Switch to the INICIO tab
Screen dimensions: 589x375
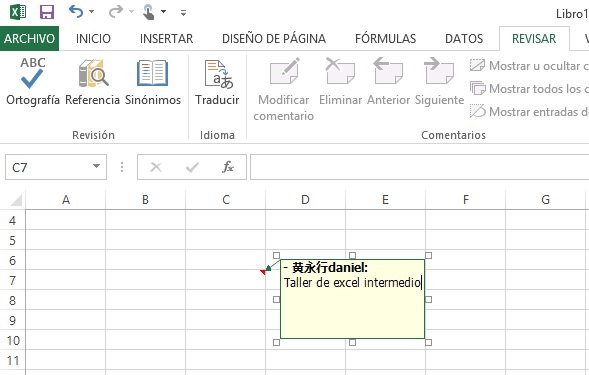93,38
